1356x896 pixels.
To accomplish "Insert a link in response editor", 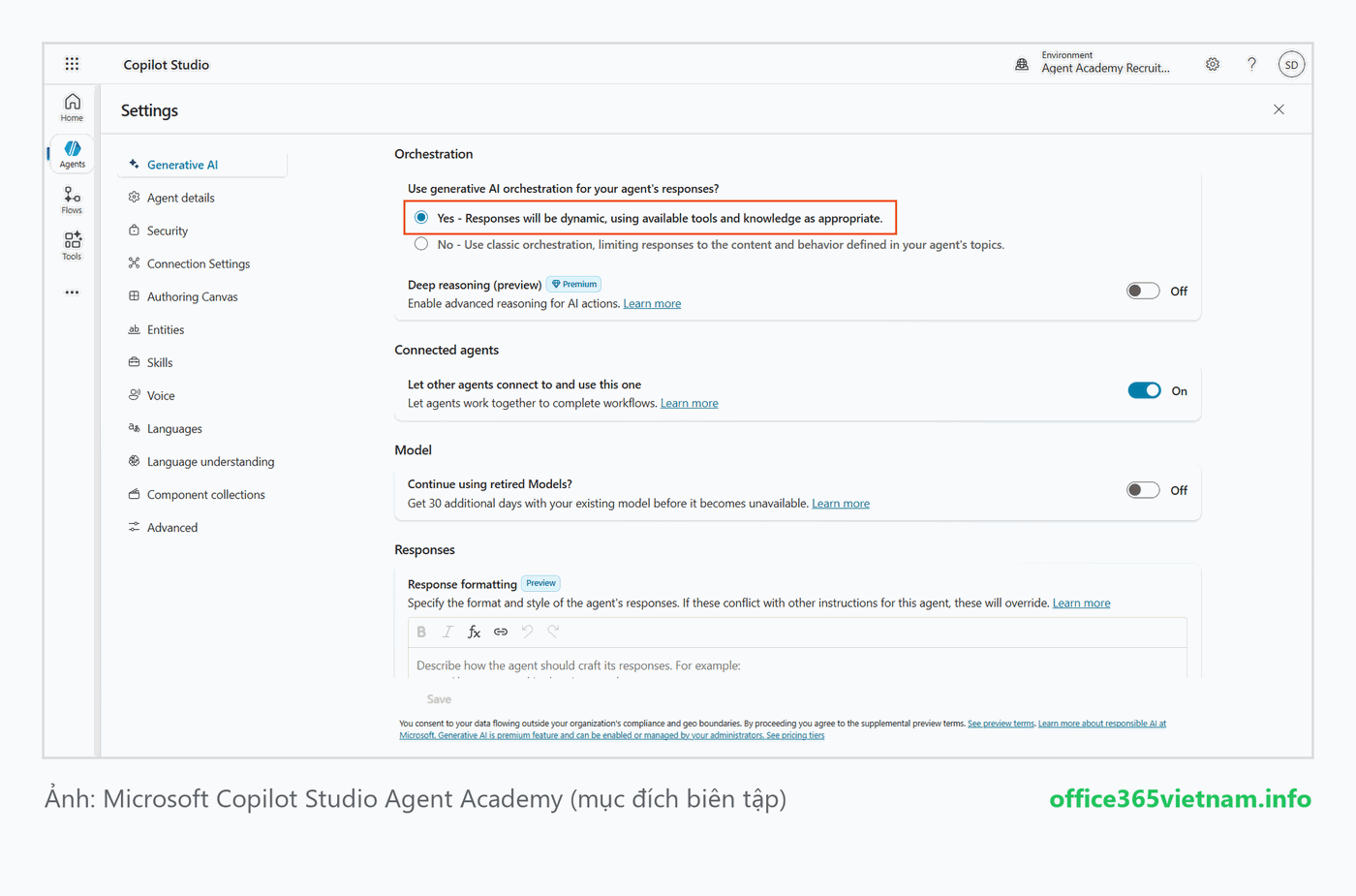I will (x=501, y=632).
